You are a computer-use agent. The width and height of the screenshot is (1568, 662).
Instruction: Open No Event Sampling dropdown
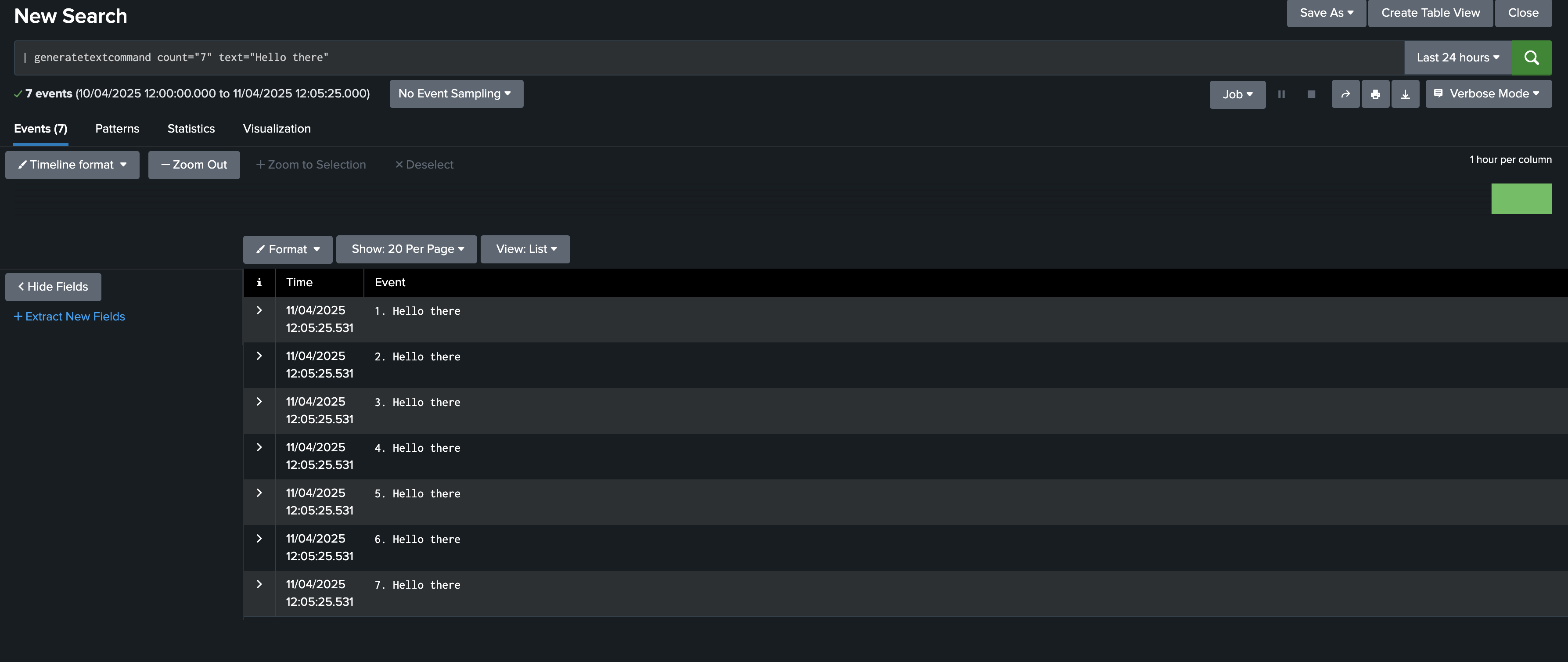(456, 94)
